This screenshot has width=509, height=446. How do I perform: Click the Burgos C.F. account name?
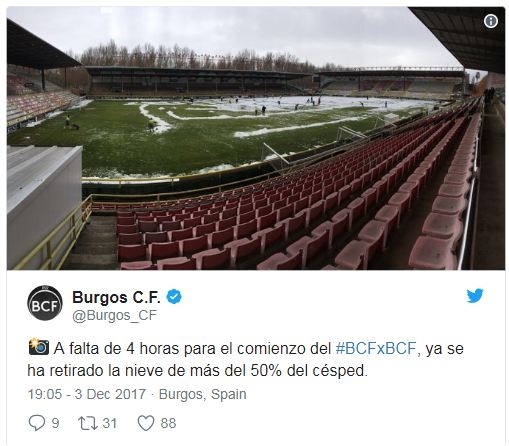[116, 297]
